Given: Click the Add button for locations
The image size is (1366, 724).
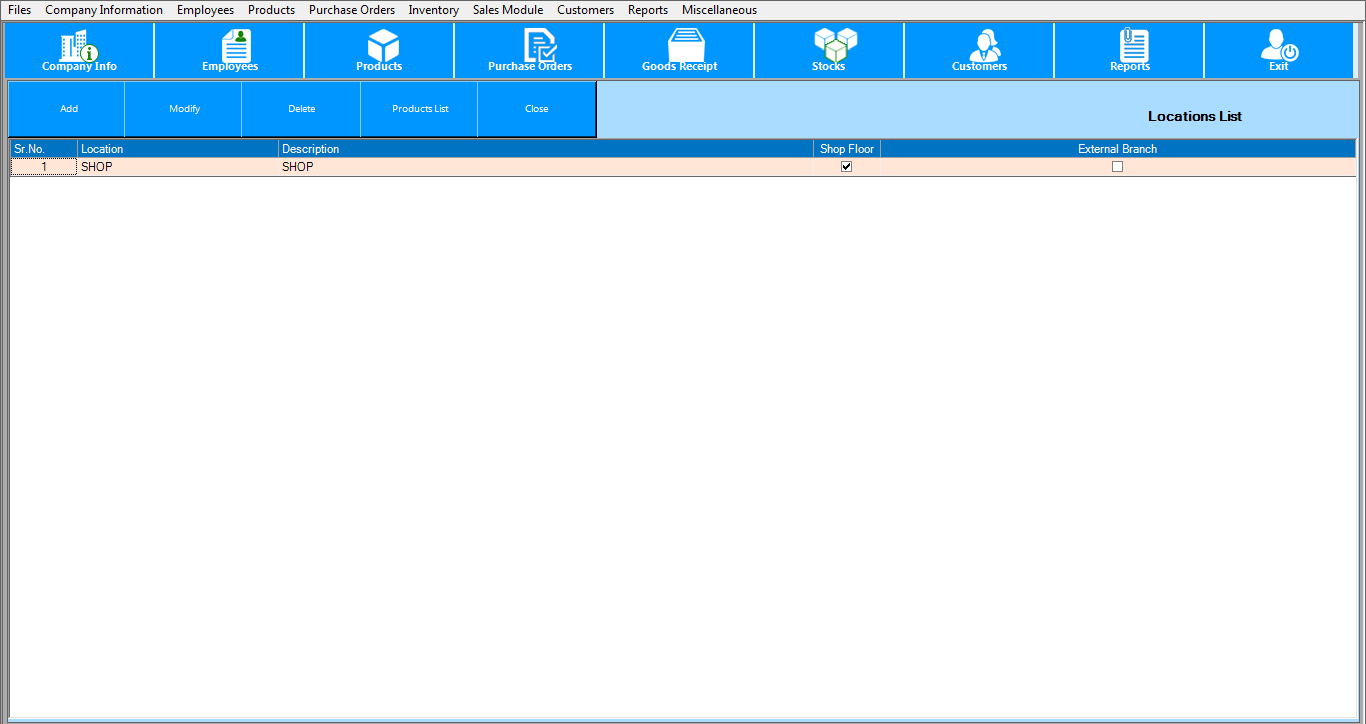Looking at the screenshot, I should tap(68, 108).
